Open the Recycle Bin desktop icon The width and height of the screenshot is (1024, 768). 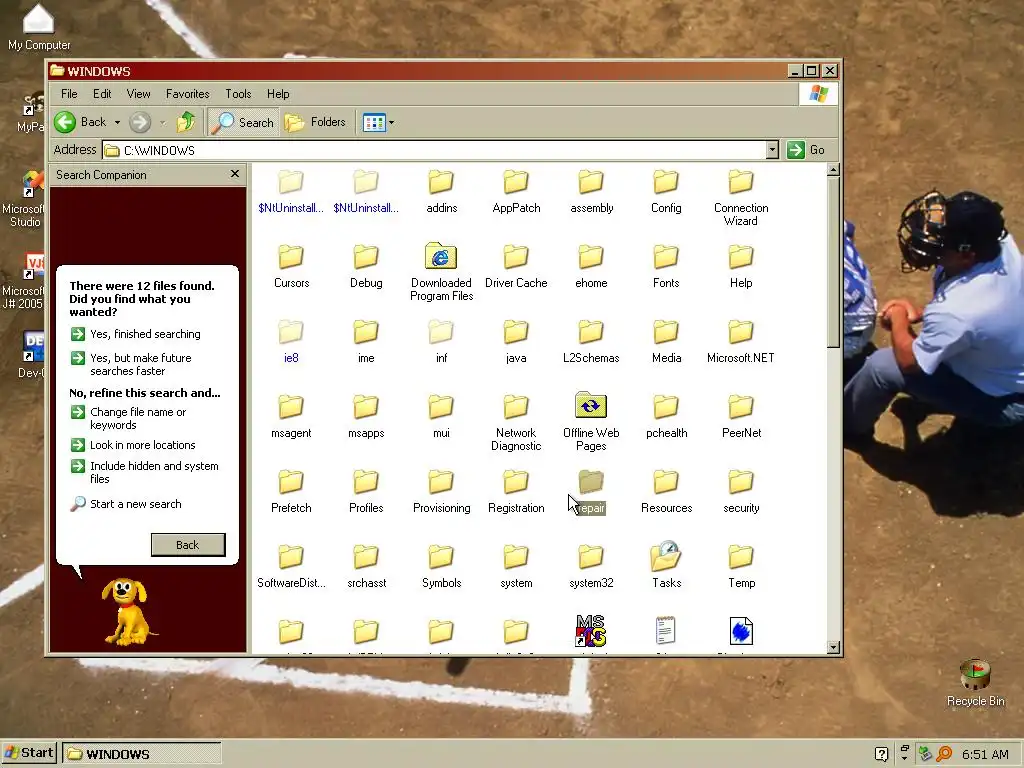(976, 682)
